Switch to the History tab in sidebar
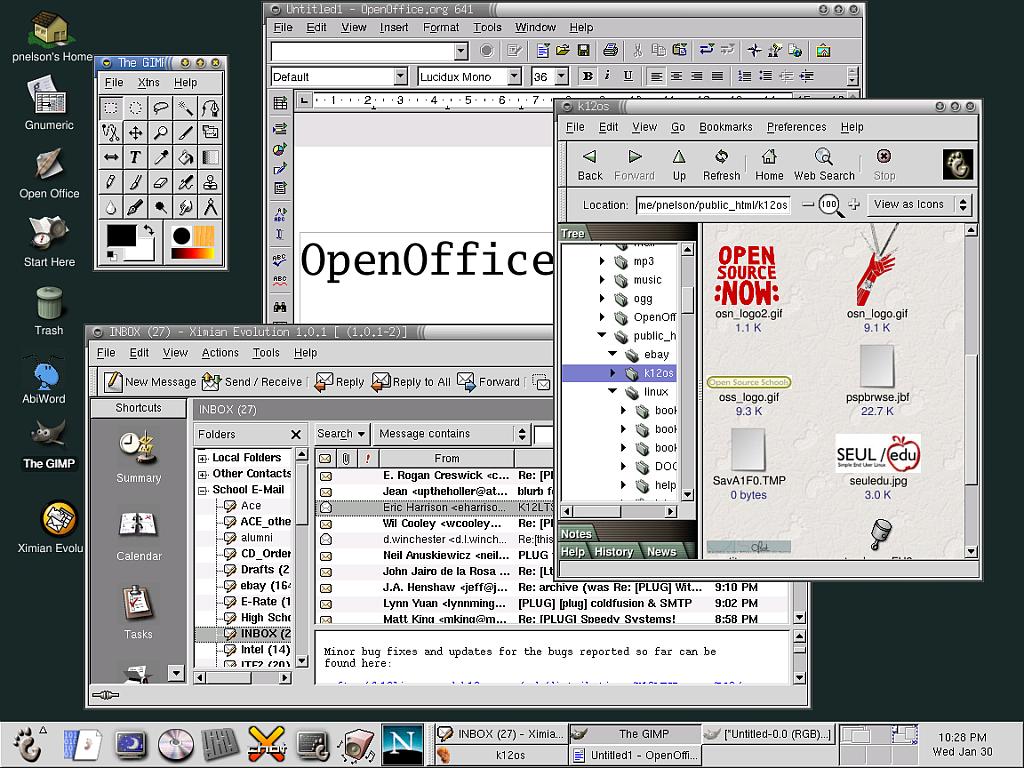The image size is (1024, 768). tap(614, 552)
